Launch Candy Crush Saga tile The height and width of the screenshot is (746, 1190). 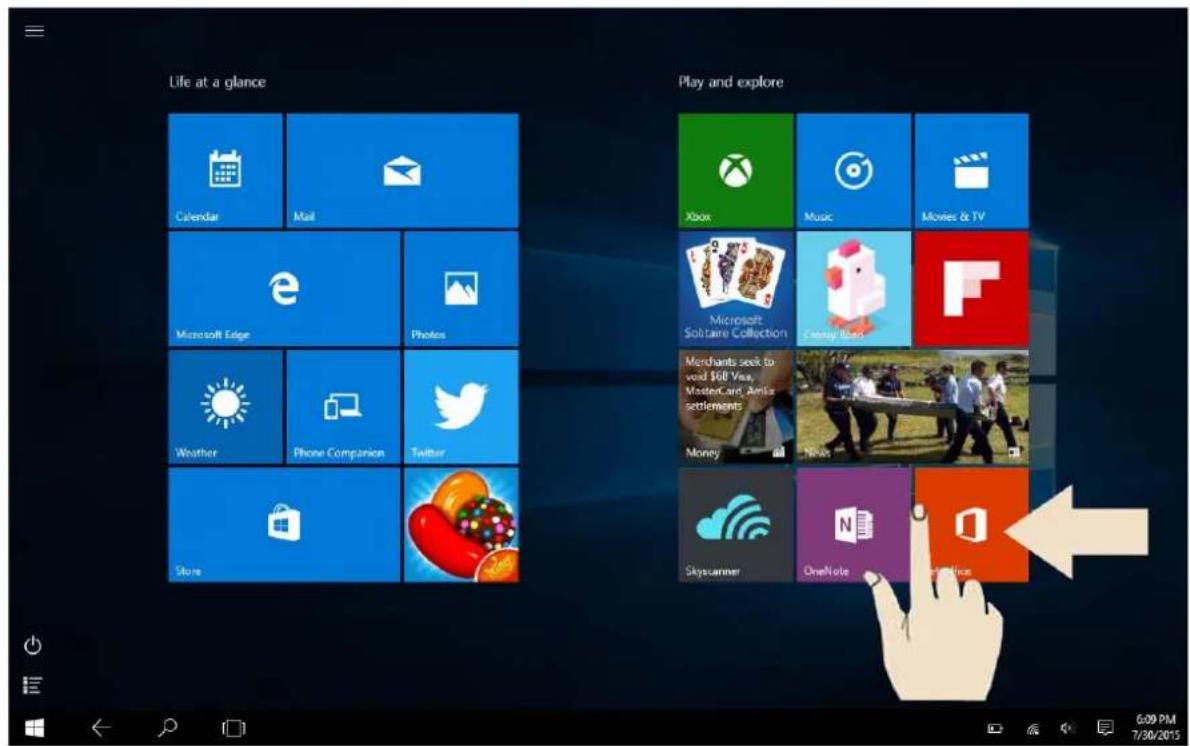pos(461,525)
